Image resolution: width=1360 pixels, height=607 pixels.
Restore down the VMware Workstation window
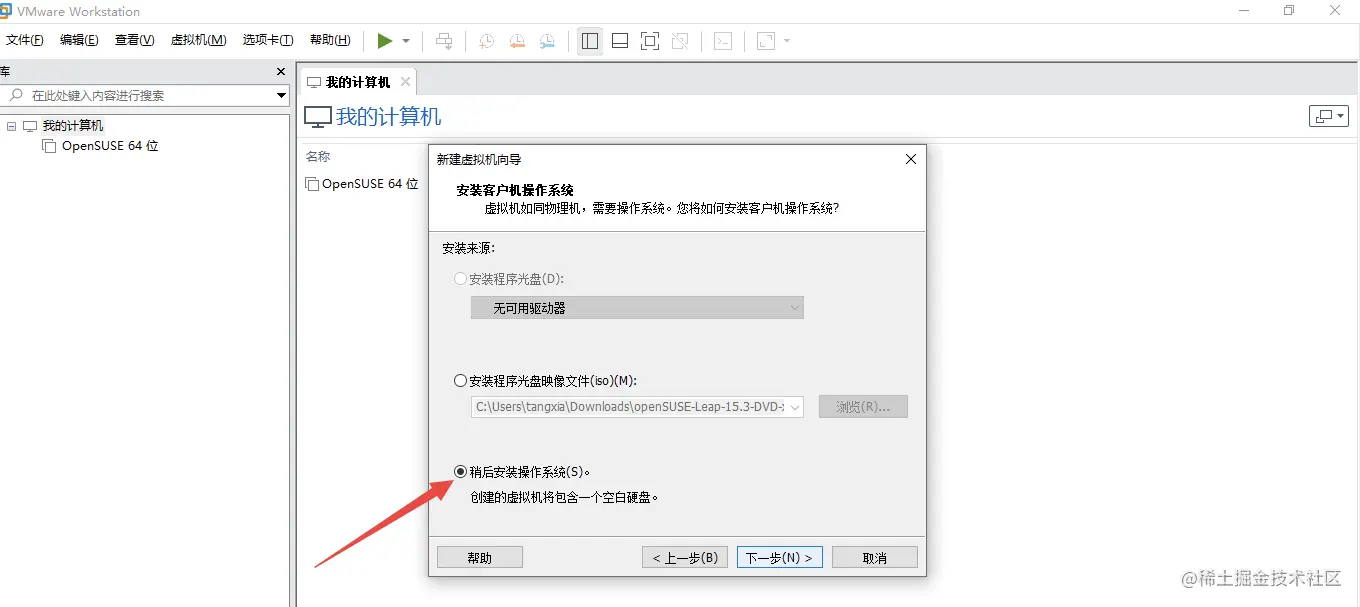click(1289, 11)
